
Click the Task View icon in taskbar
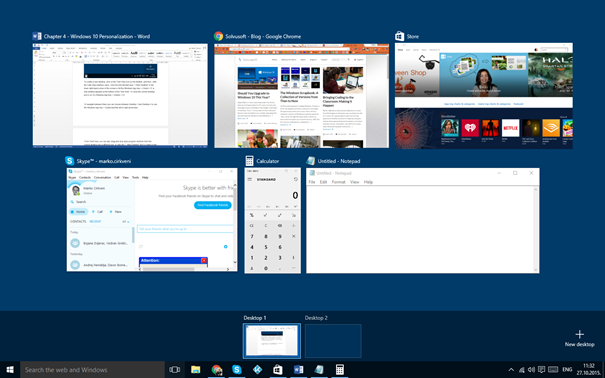tap(174, 370)
